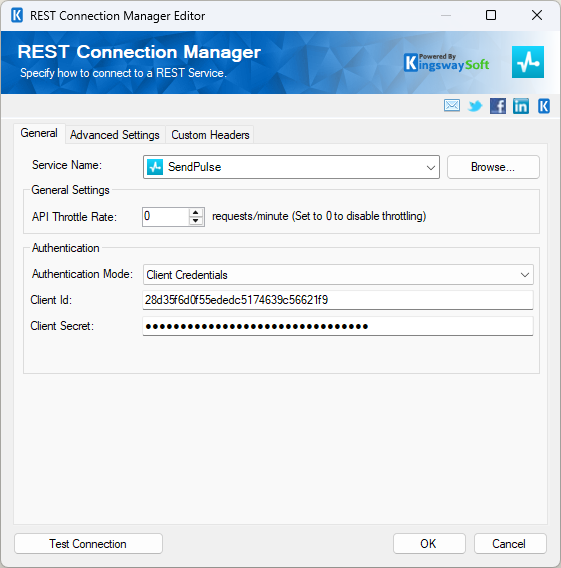Click 'requests/minute (Set to 0 to disable throttling)' text
Viewport: 561px width, 568px height.
(x=319, y=216)
